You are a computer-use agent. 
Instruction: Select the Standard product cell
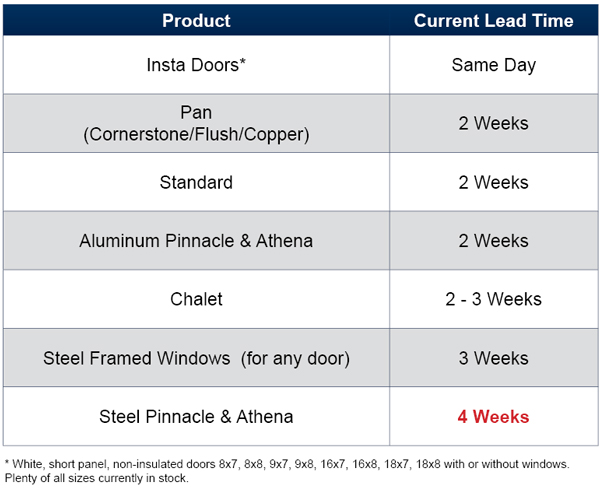pos(196,182)
